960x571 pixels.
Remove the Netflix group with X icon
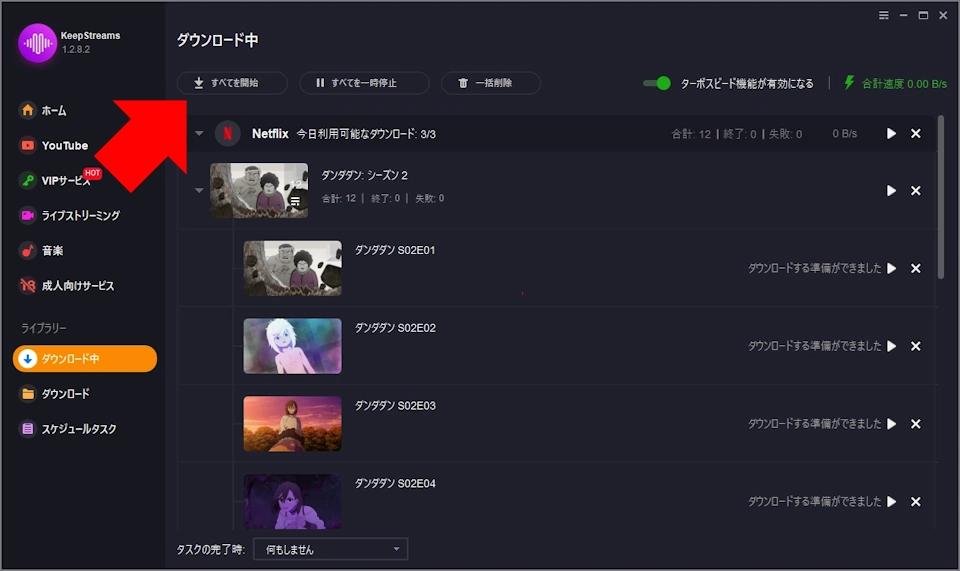[x=916, y=133]
